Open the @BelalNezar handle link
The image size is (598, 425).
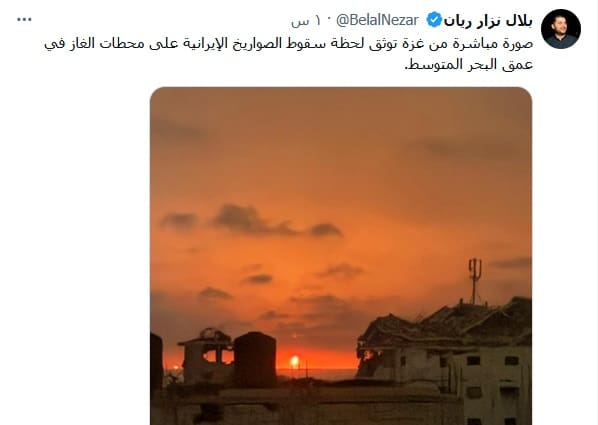tap(377, 21)
